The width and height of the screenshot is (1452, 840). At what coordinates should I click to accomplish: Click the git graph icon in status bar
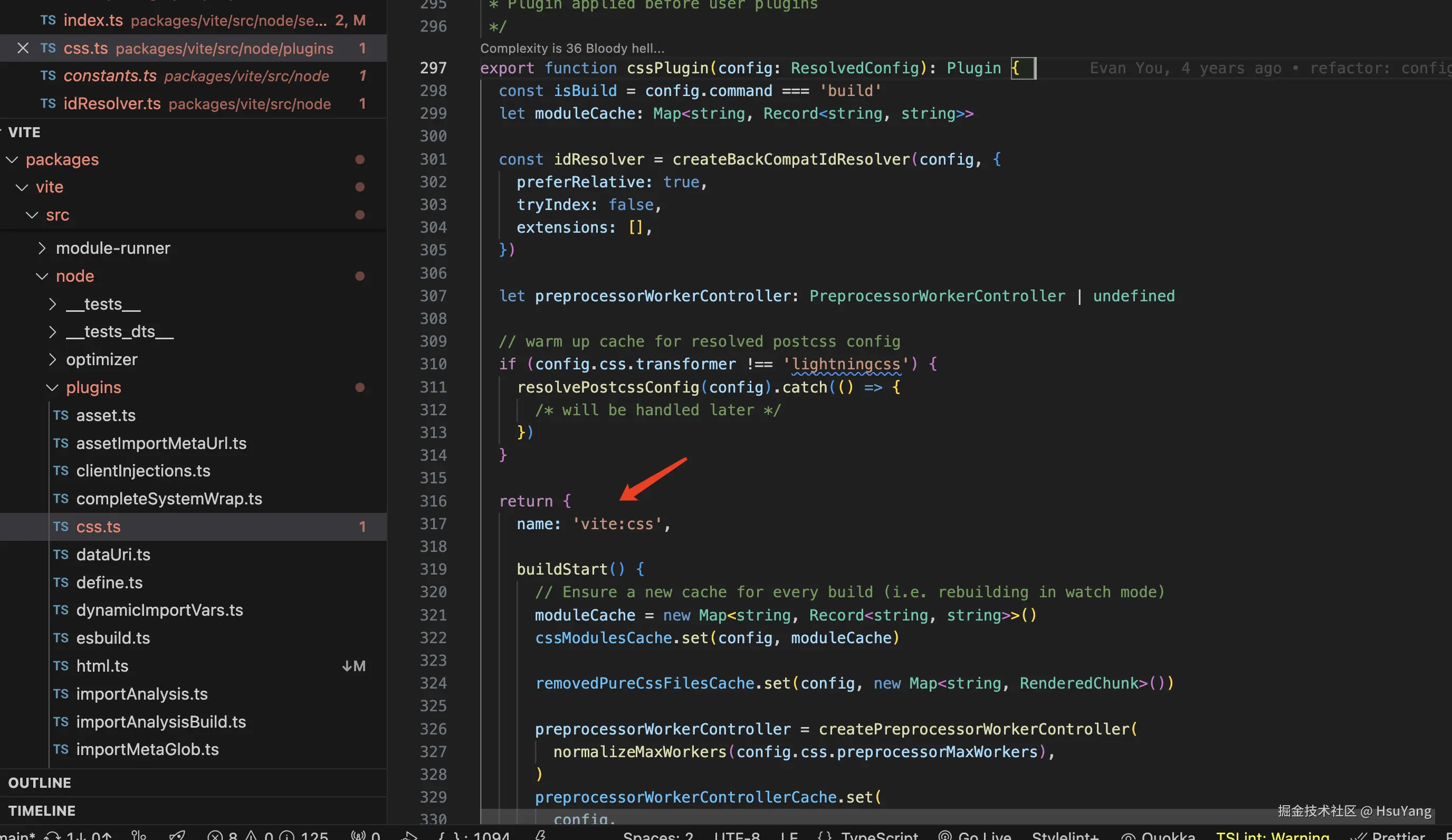138,835
